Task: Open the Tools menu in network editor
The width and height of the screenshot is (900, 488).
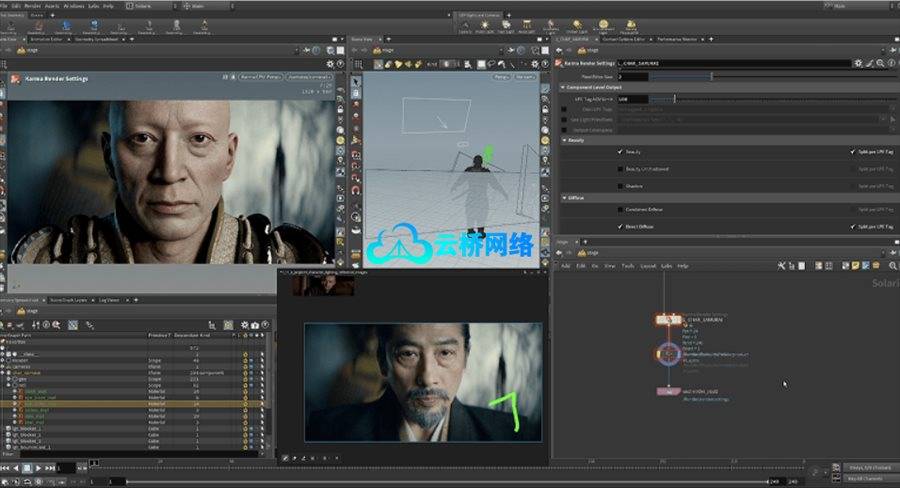Action: [627, 266]
